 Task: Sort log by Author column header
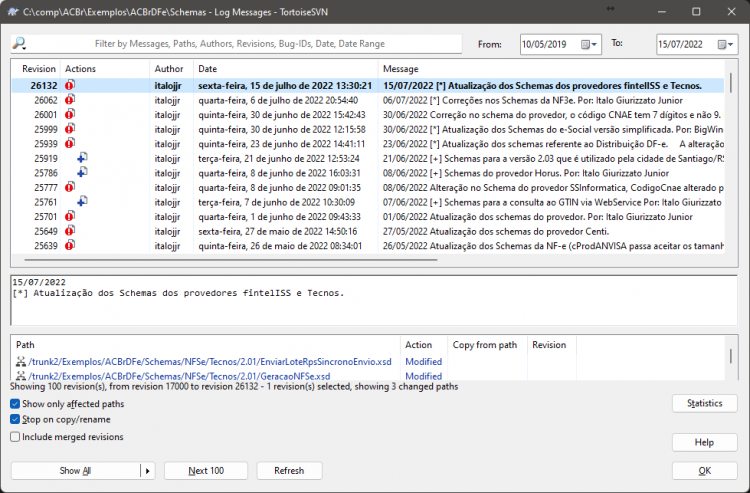click(x=171, y=69)
